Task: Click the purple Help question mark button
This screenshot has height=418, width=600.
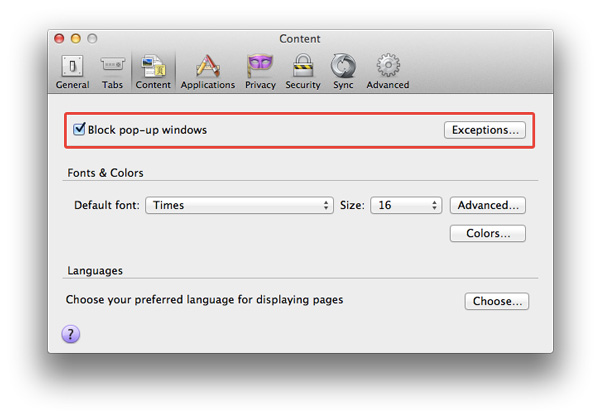Action: point(71,334)
